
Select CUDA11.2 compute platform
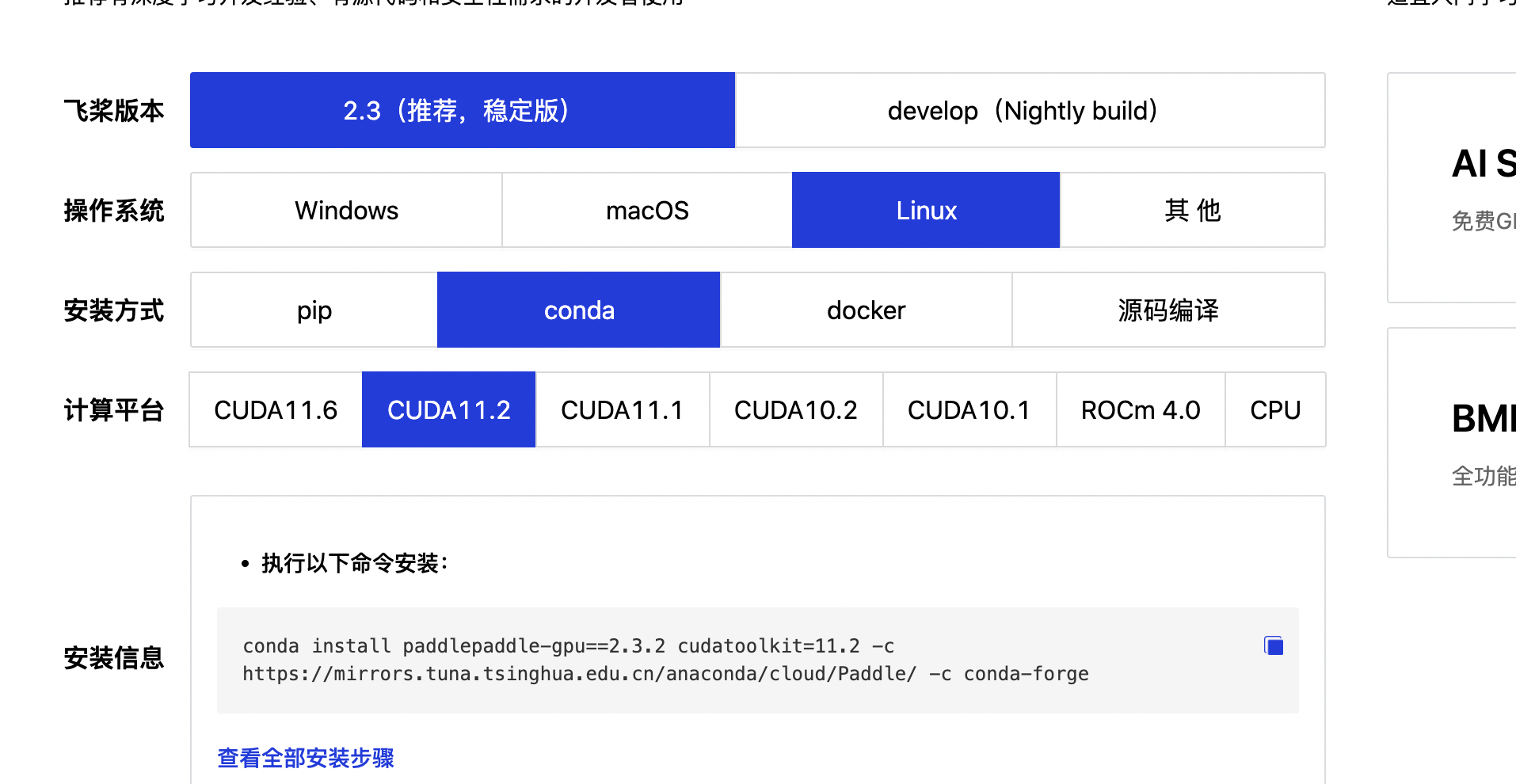pos(448,409)
